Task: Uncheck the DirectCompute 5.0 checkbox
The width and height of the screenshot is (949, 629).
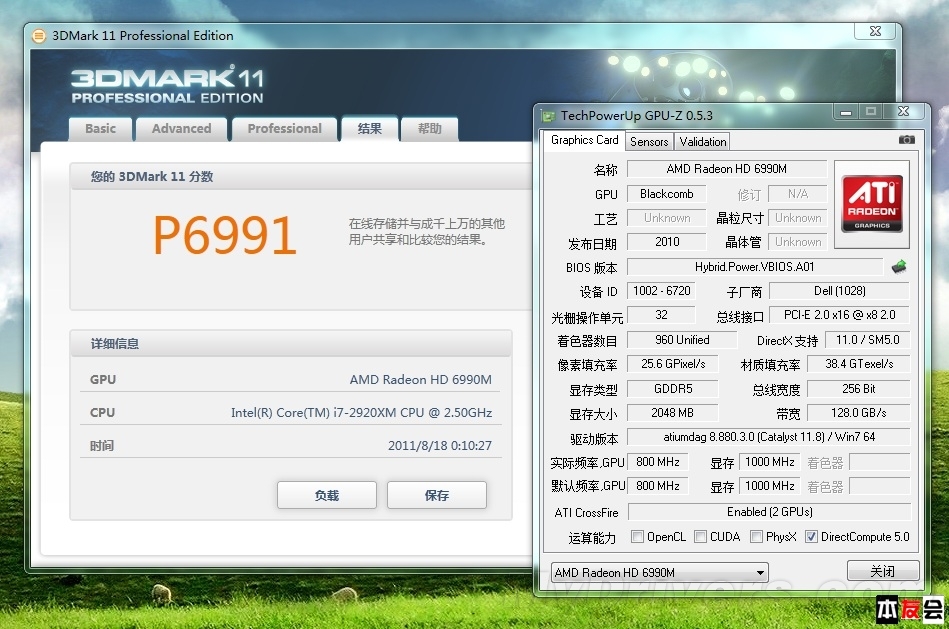Action: (811, 537)
